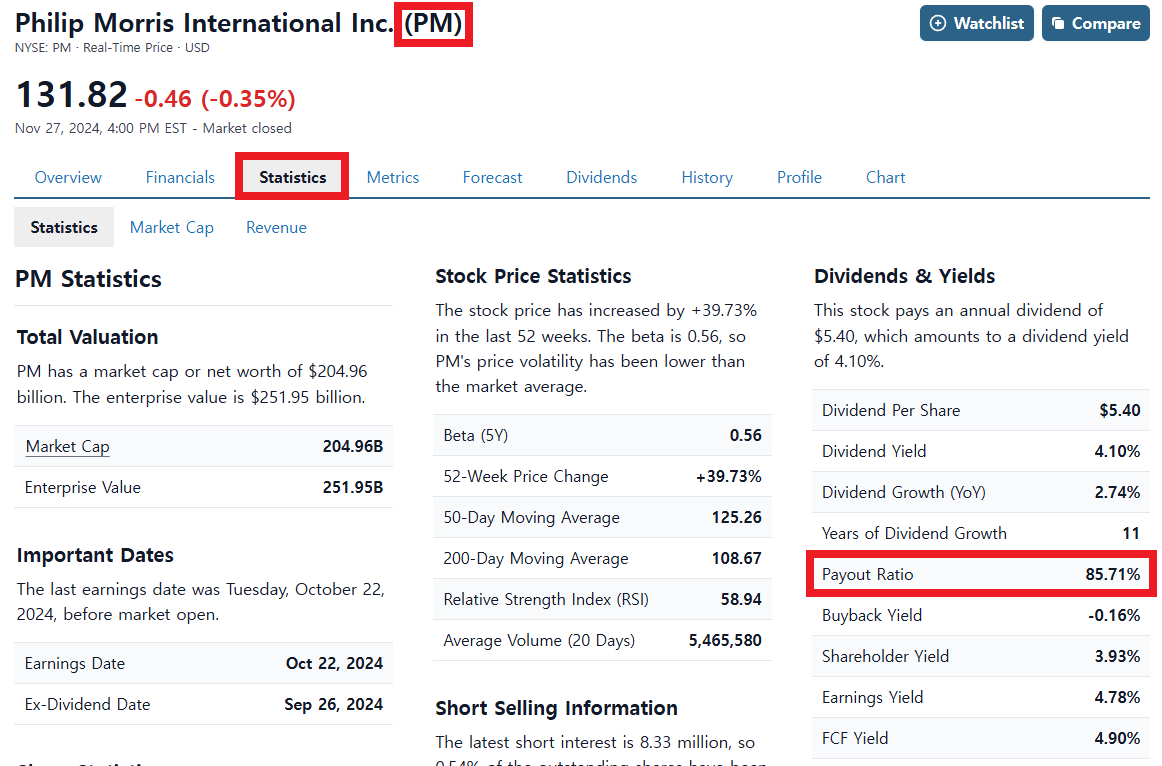Click the 50-Day Moving Average value 125.26
The height and width of the screenshot is (766, 1162).
click(737, 517)
